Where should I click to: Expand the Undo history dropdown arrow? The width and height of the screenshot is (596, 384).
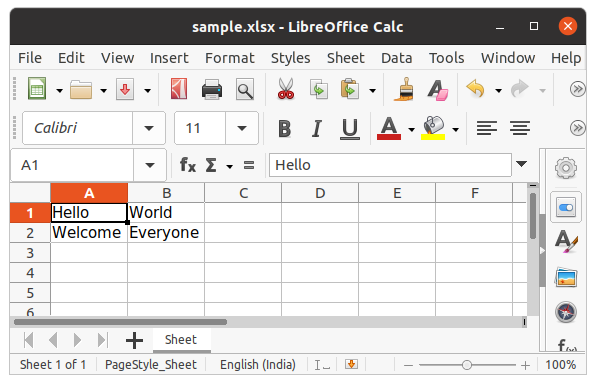coord(498,90)
